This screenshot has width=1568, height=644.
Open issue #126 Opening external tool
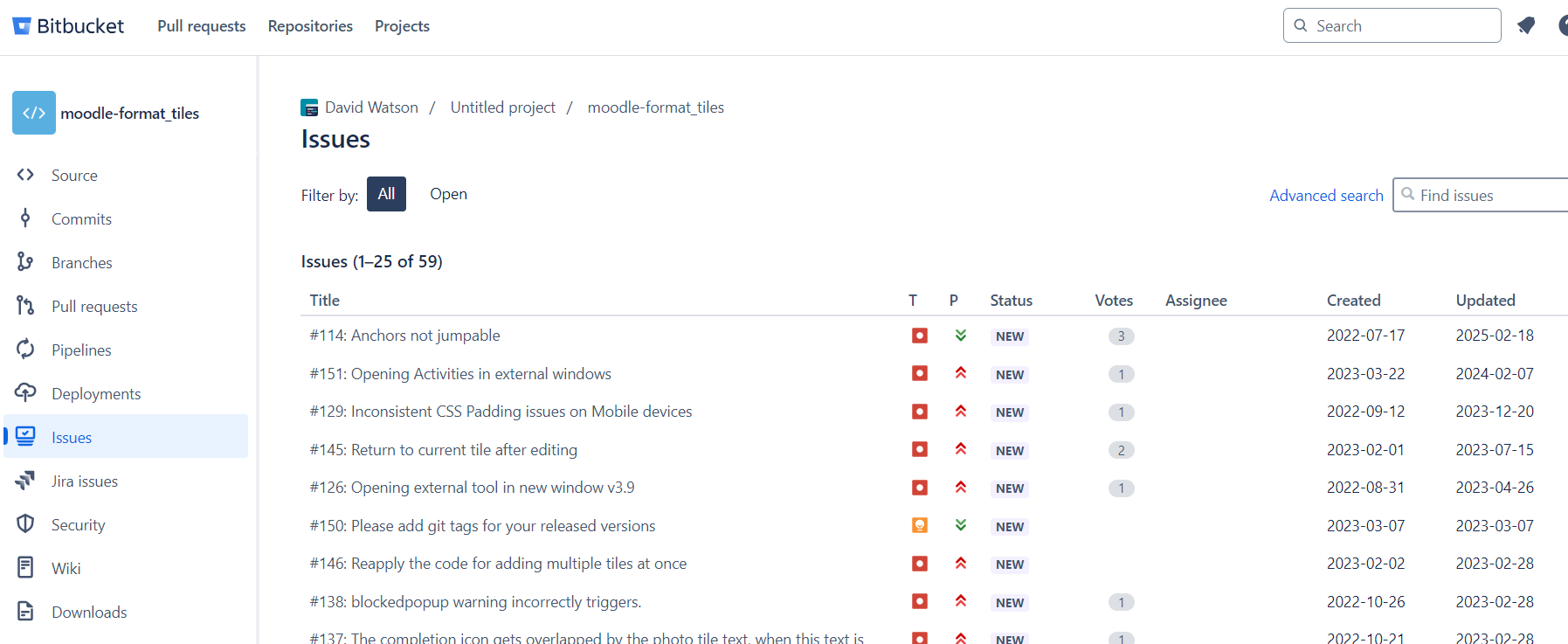(x=473, y=488)
